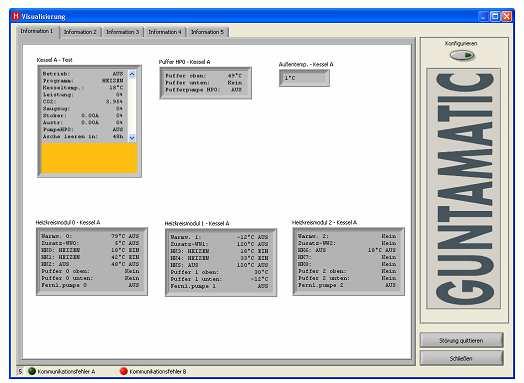Click the red Kommunikationsfehler B indicator light
Viewport: 524px width, 383px height.
click(x=124, y=371)
